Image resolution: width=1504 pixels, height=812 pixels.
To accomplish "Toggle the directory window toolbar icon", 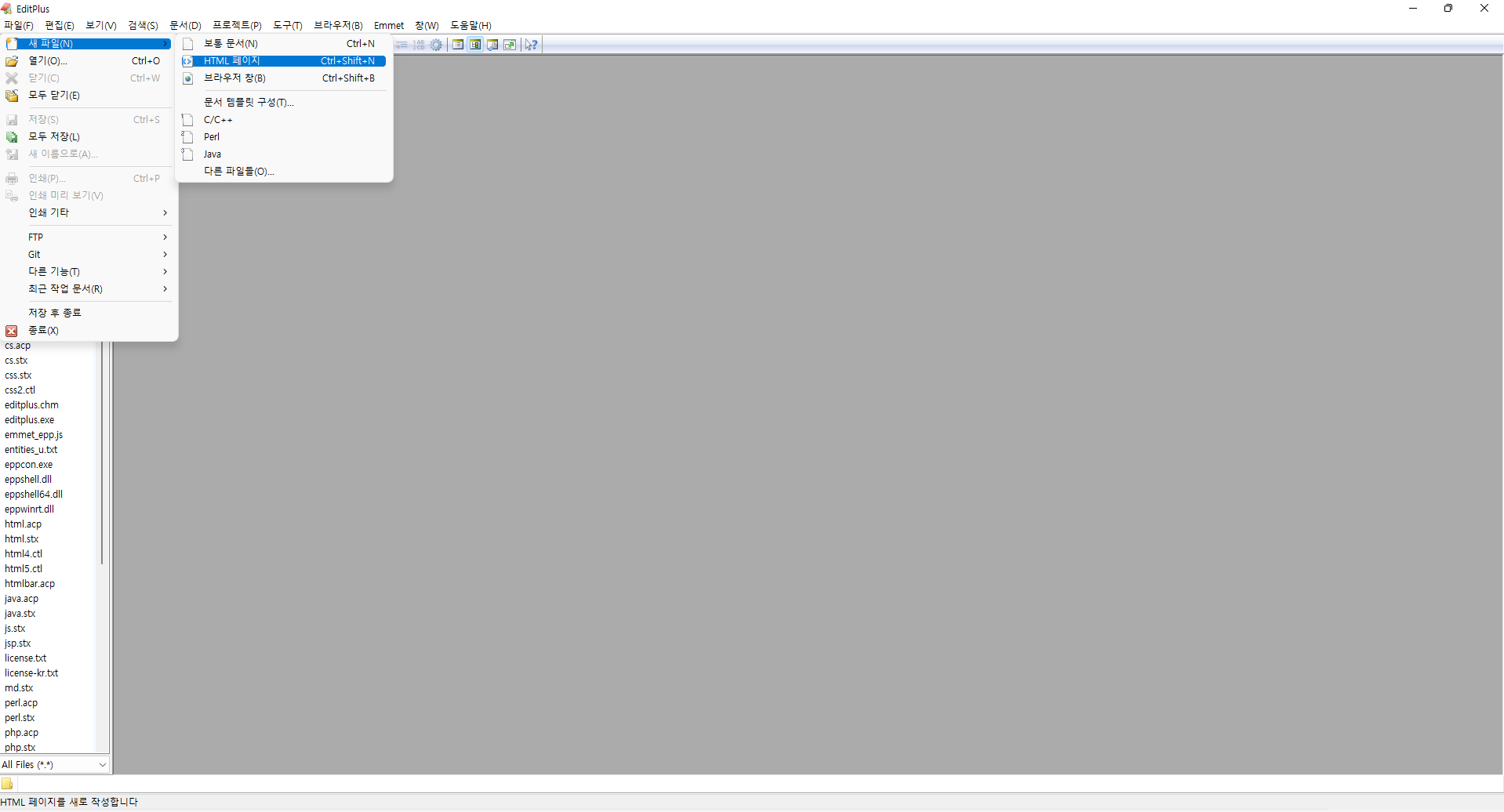I will 475,45.
